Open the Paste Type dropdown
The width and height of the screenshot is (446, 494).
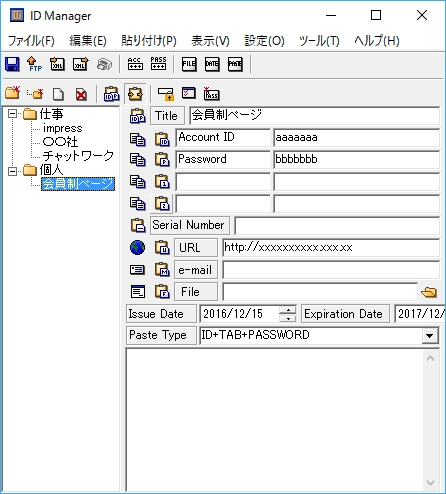430,335
